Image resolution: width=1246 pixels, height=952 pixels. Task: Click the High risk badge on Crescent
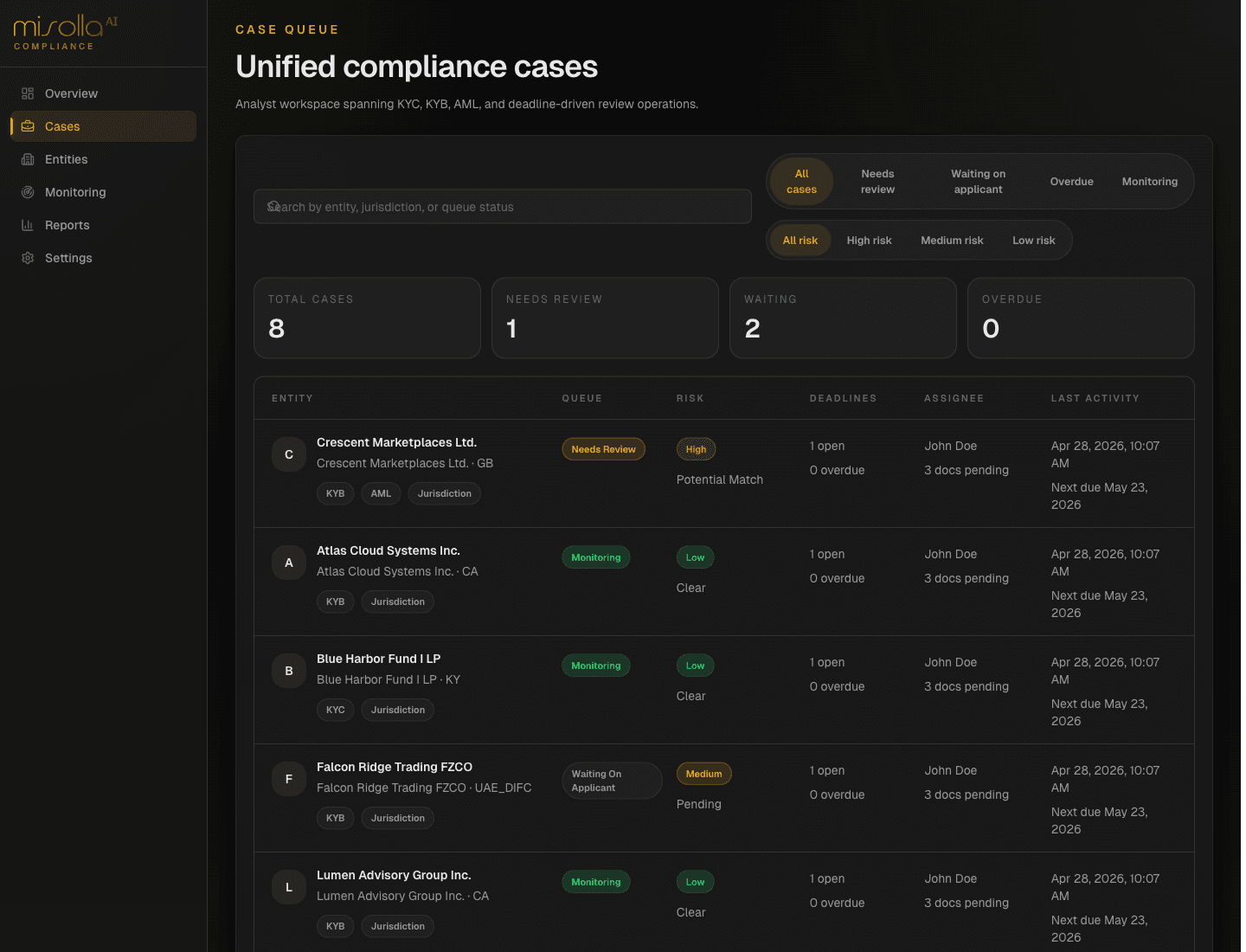click(x=696, y=449)
